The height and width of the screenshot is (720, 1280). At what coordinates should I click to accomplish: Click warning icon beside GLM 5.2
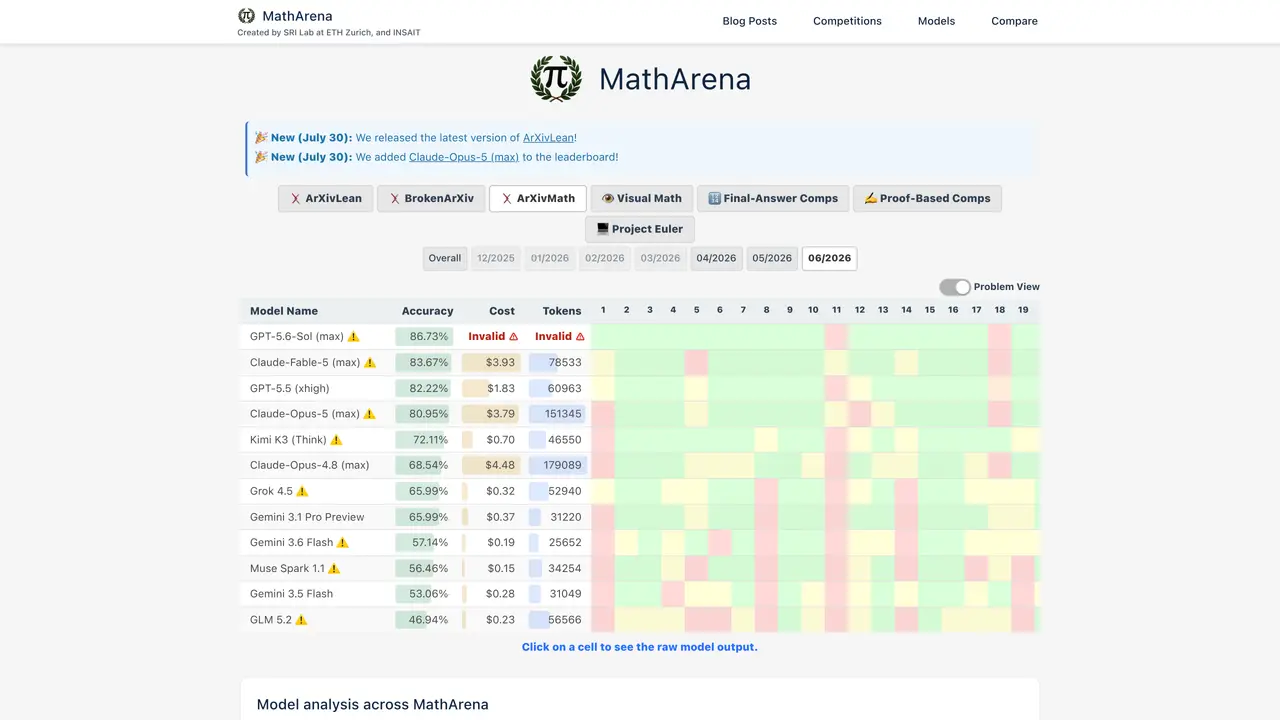click(301, 620)
